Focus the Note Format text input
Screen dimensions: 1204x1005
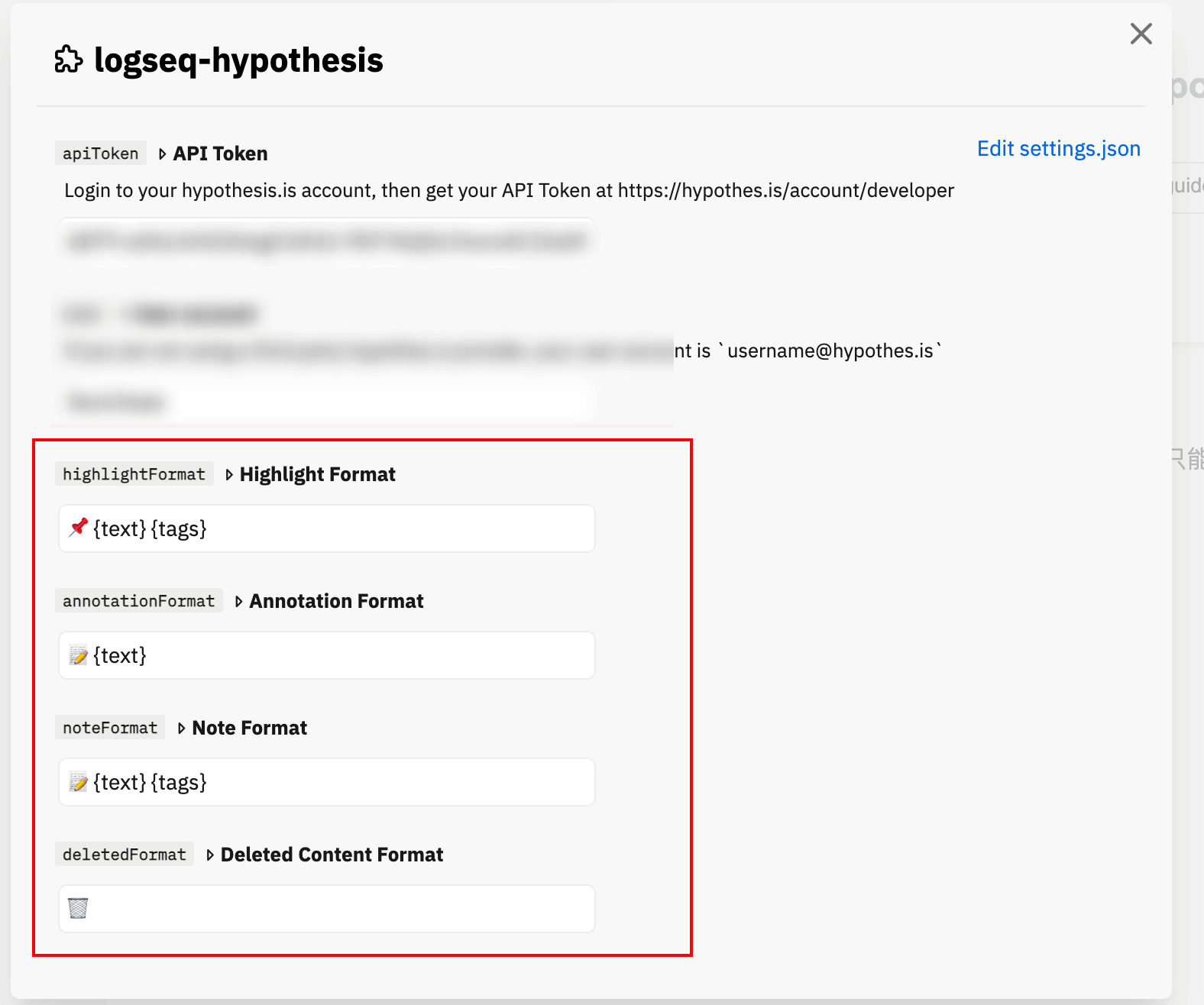(327, 782)
